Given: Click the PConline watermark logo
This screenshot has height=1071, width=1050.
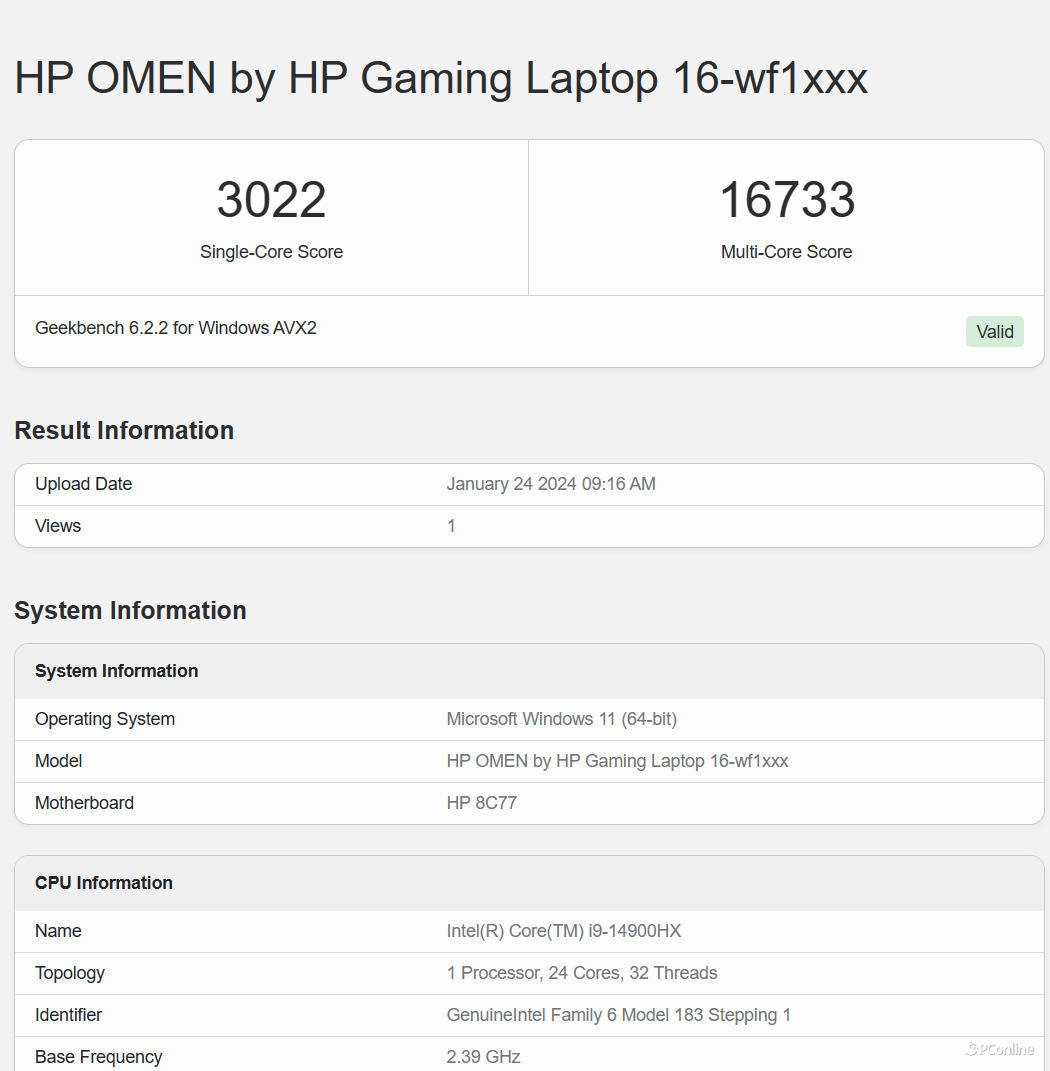Looking at the screenshot, I should click(x=999, y=1049).
